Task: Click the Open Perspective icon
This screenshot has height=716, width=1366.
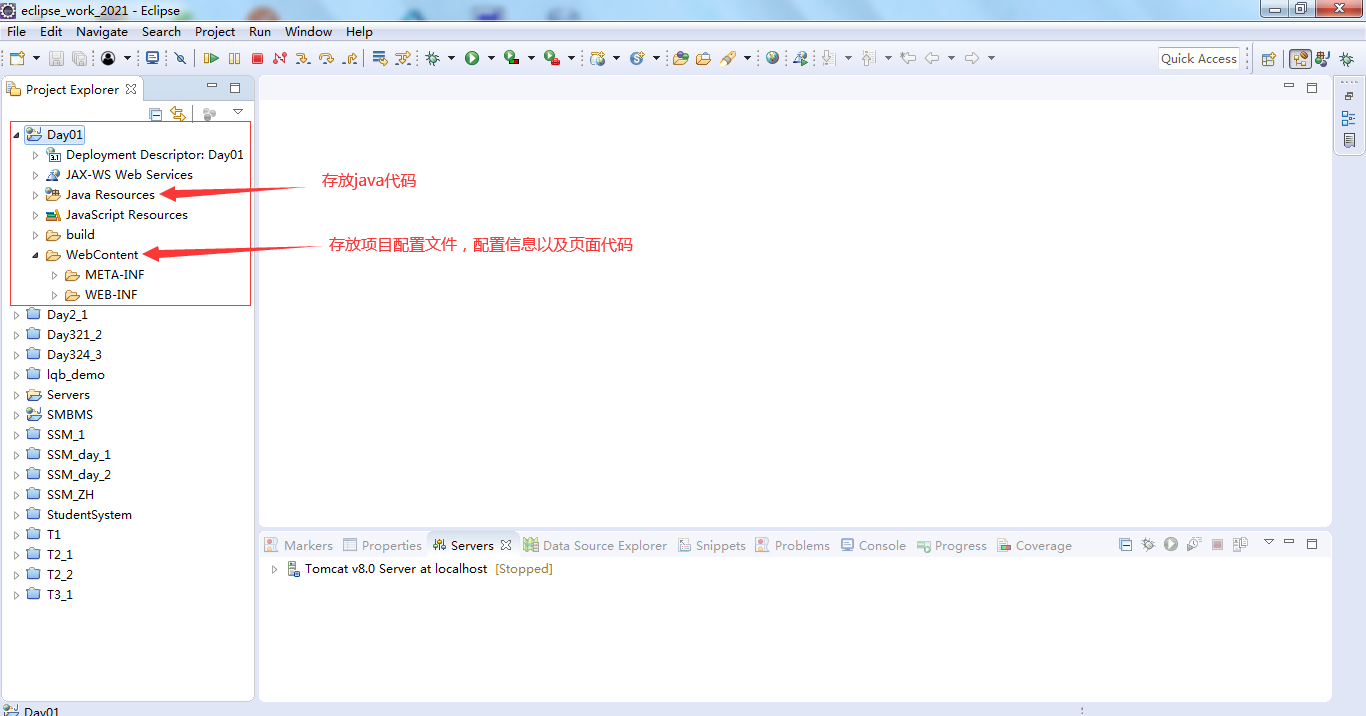Action: click(x=1268, y=59)
